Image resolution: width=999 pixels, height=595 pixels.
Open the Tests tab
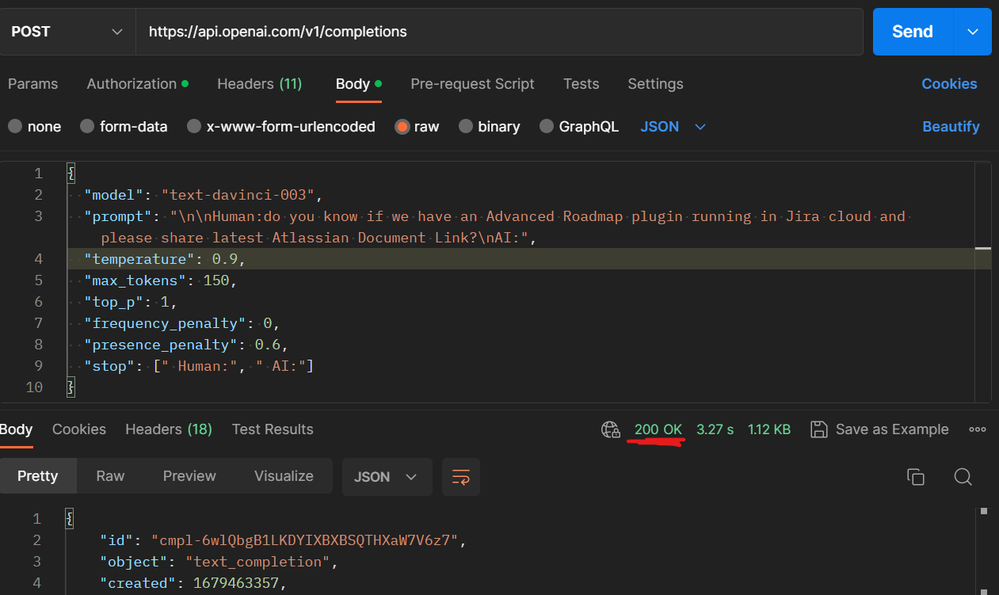point(581,84)
